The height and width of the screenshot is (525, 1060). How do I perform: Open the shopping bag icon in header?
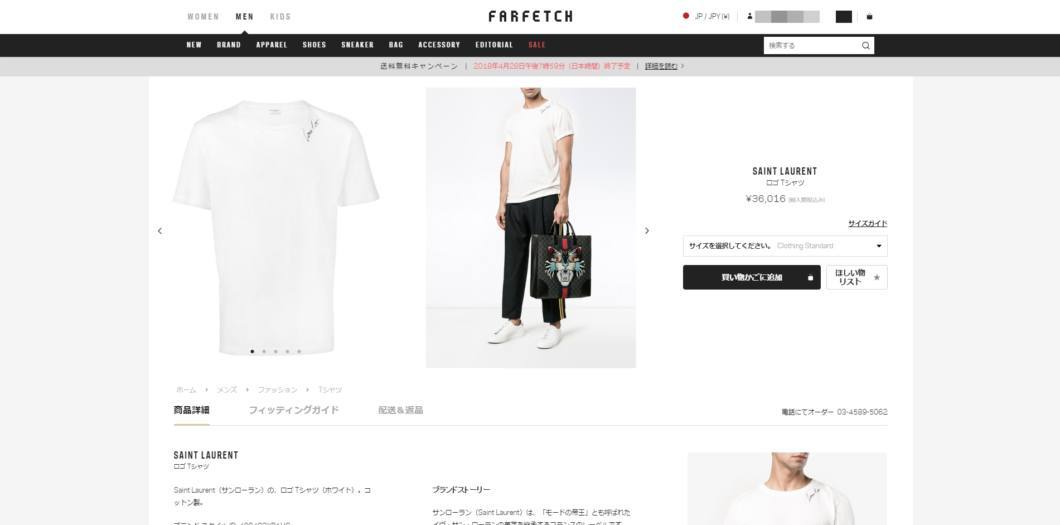869,17
